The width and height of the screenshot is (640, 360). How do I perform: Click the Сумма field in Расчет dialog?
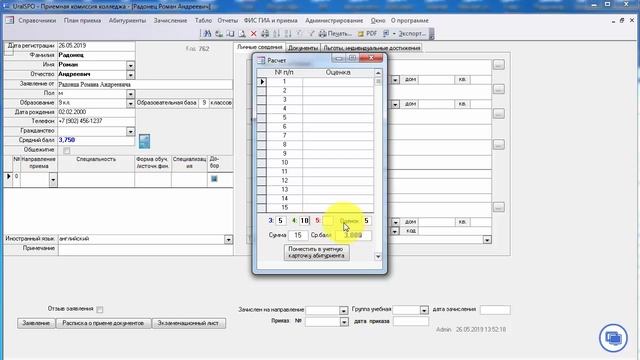point(298,236)
